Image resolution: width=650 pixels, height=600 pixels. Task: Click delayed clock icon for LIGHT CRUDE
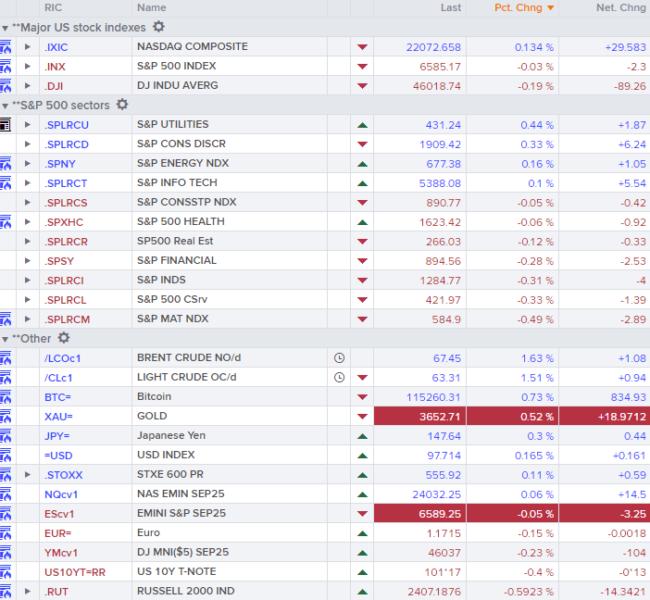pos(339,377)
